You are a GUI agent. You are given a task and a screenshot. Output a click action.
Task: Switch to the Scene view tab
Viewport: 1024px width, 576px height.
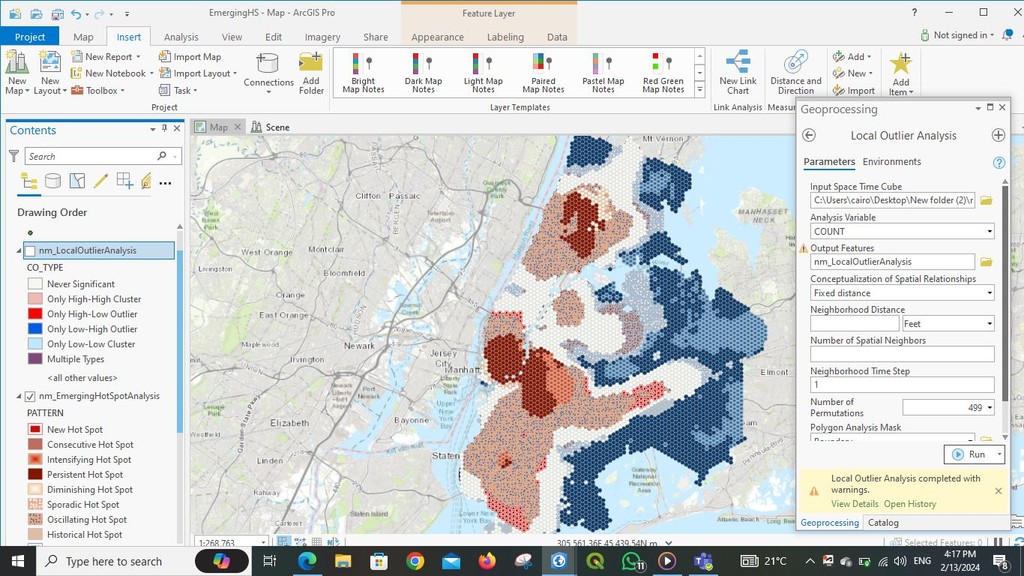271,127
